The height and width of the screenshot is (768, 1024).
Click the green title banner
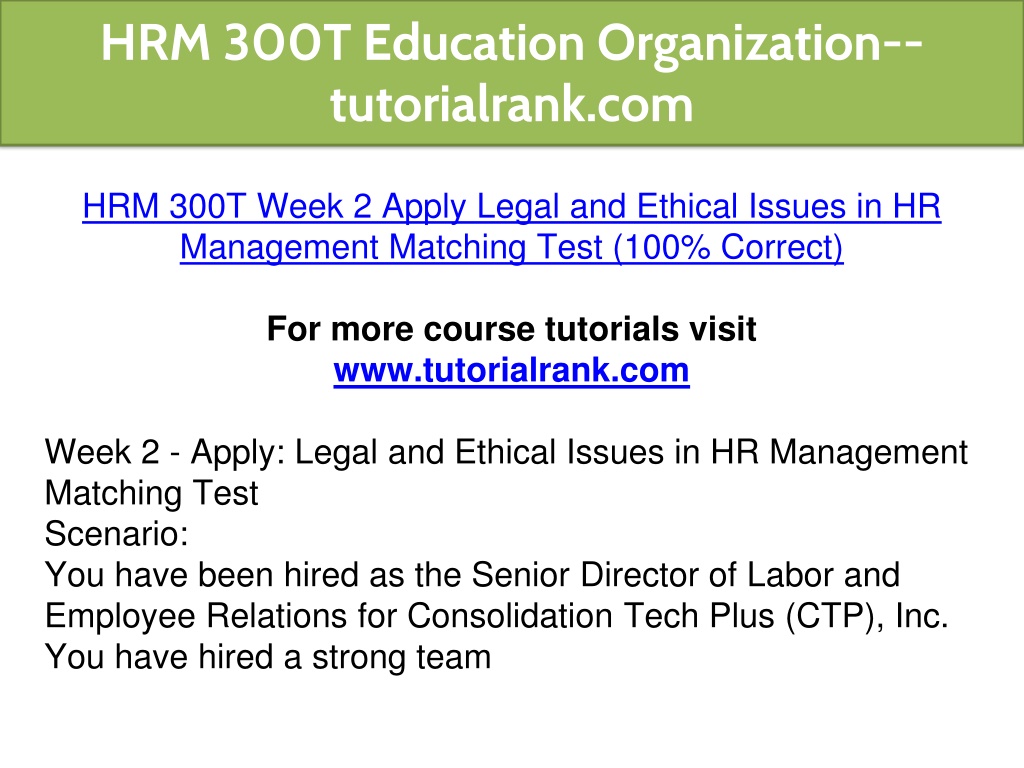coord(512,72)
